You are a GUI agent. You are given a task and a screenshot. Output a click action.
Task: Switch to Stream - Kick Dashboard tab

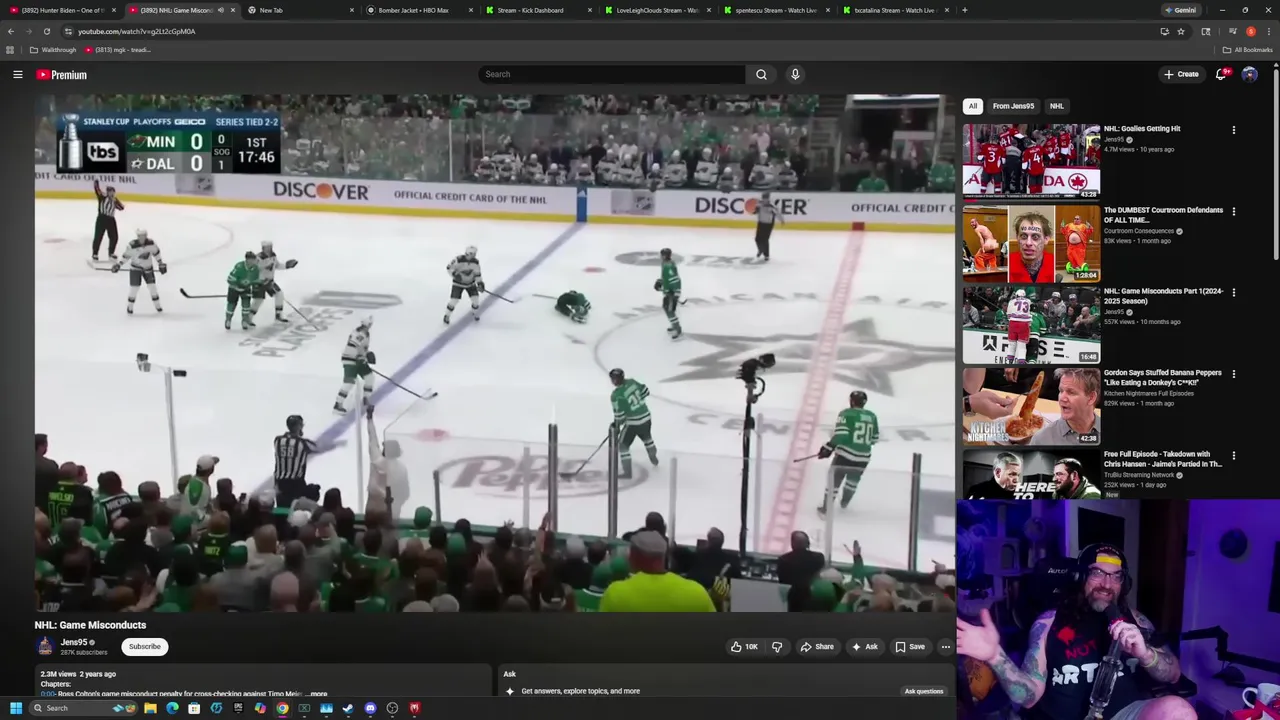tap(538, 10)
